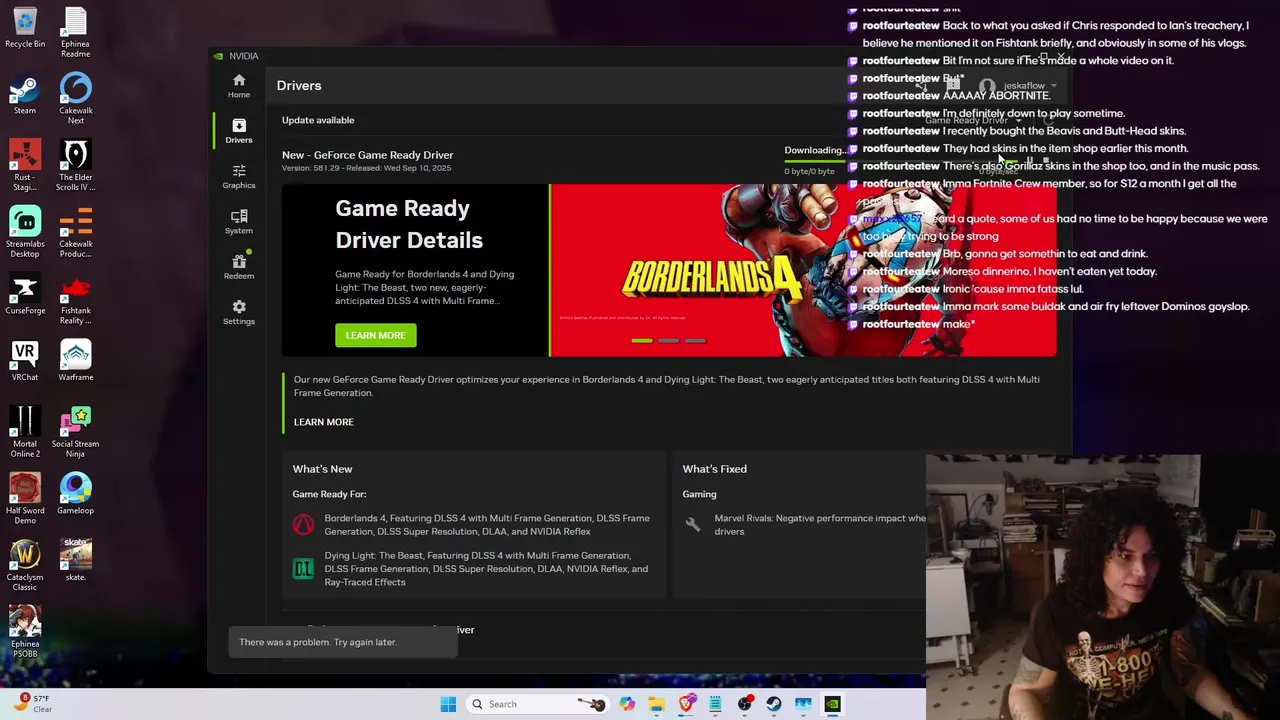Image resolution: width=1280 pixels, height=720 pixels.
Task: Open Mortal Online 2 desktop shortcut
Action: coord(25,432)
